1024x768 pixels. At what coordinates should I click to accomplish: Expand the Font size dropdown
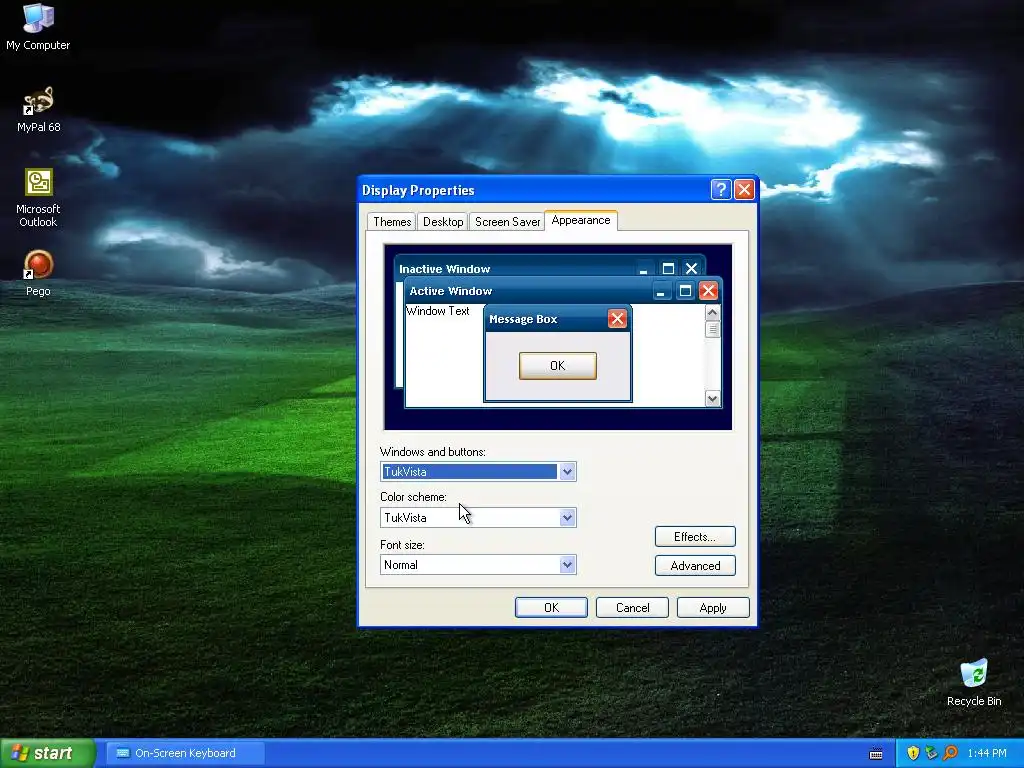point(567,565)
